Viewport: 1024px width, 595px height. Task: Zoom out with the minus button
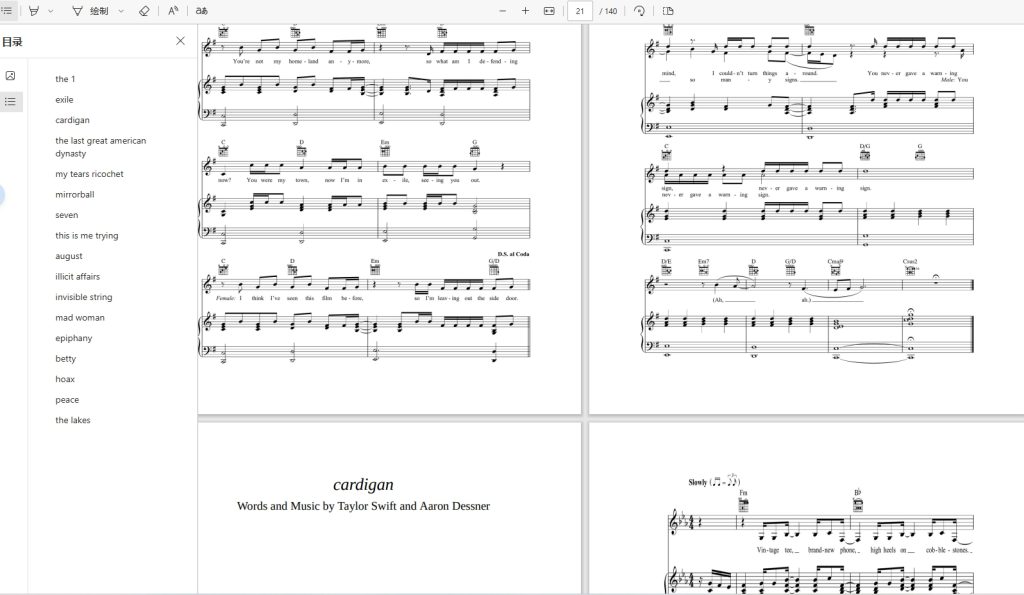[x=502, y=10]
